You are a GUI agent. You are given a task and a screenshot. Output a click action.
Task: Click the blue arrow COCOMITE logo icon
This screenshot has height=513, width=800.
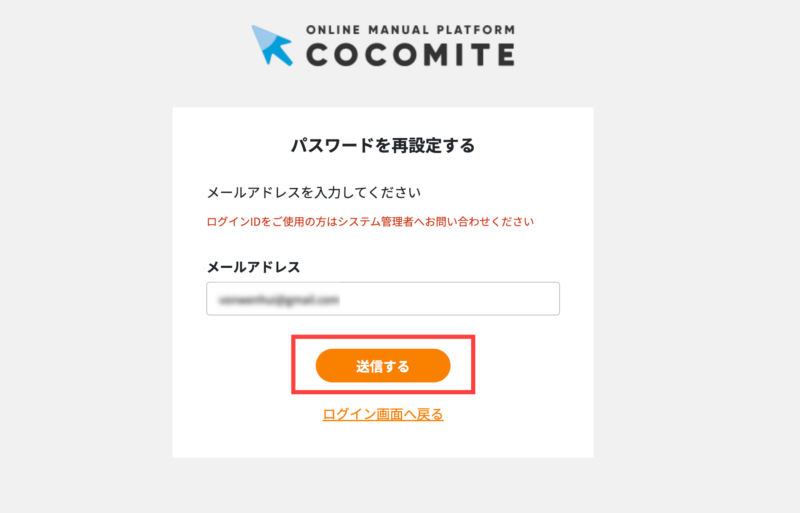pos(272,45)
